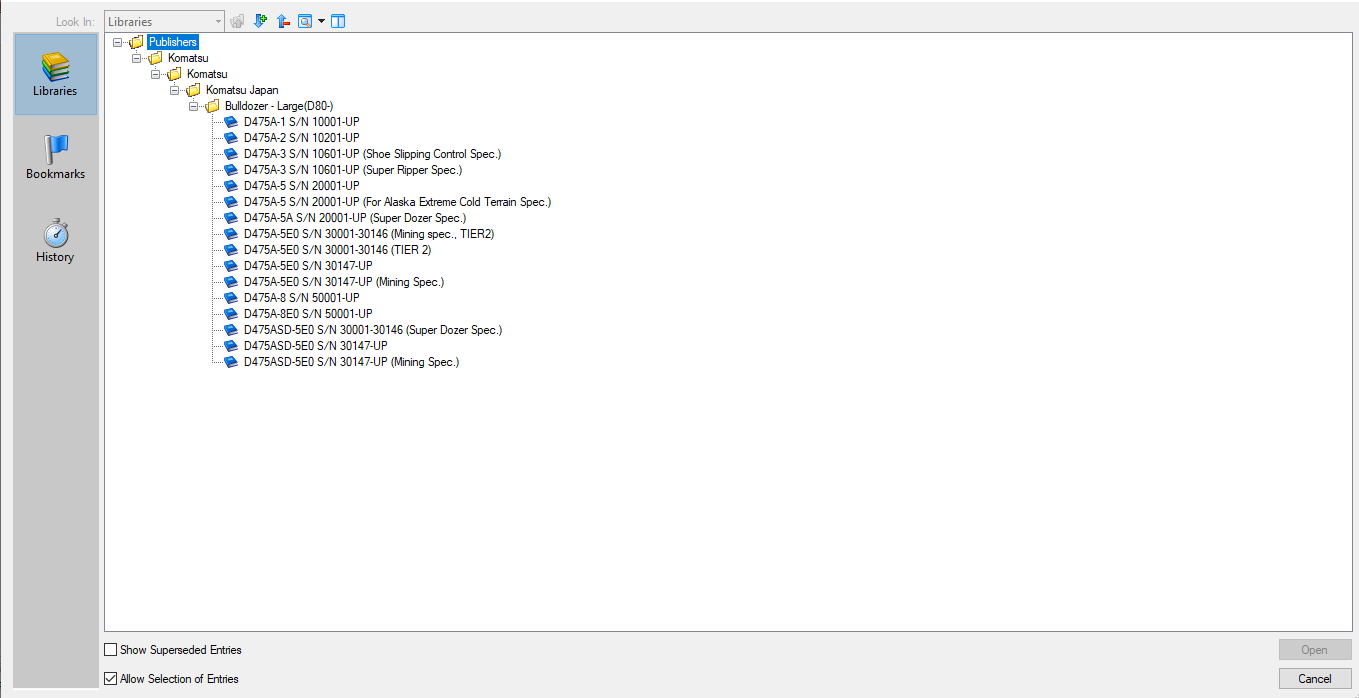Toggle the split pane view icon
The image size is (1359, 698).
(338, 21)
